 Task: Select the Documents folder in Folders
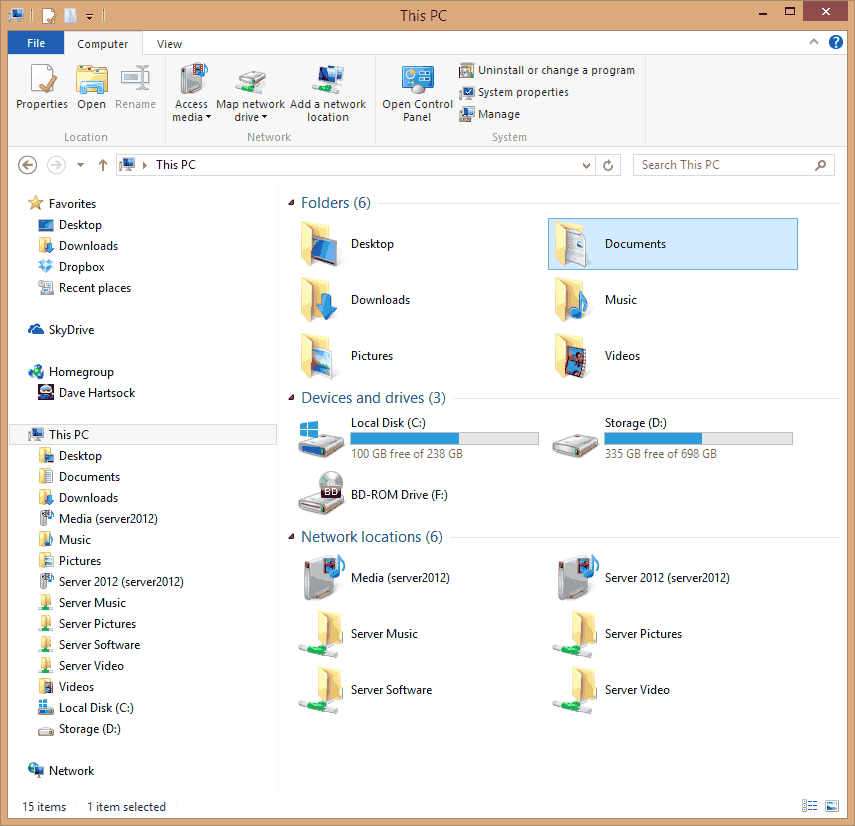(x=673, y=244)
